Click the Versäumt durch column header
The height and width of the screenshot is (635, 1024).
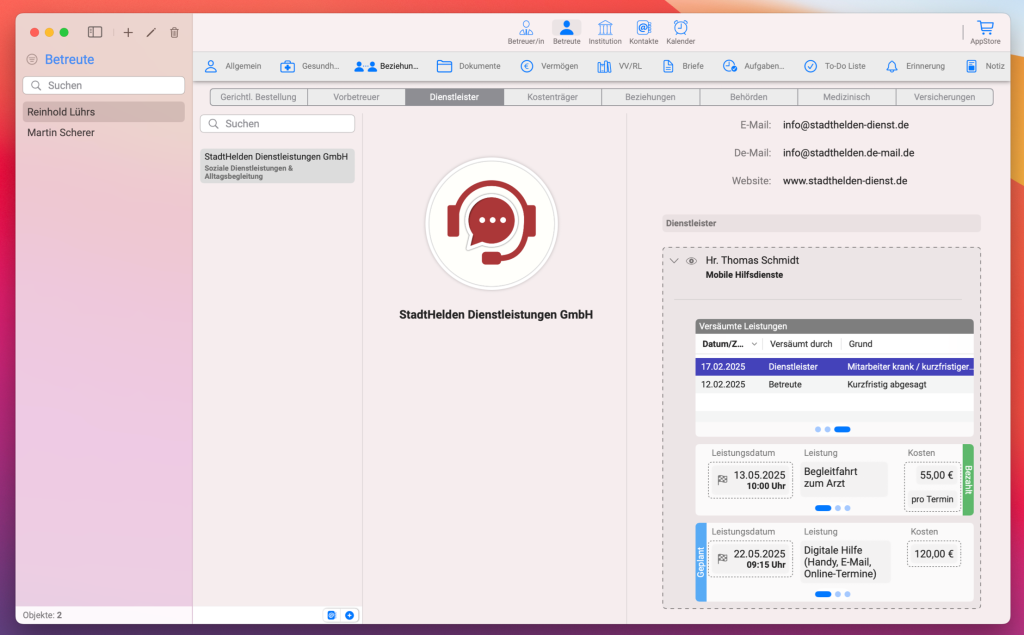pos(801,344)
